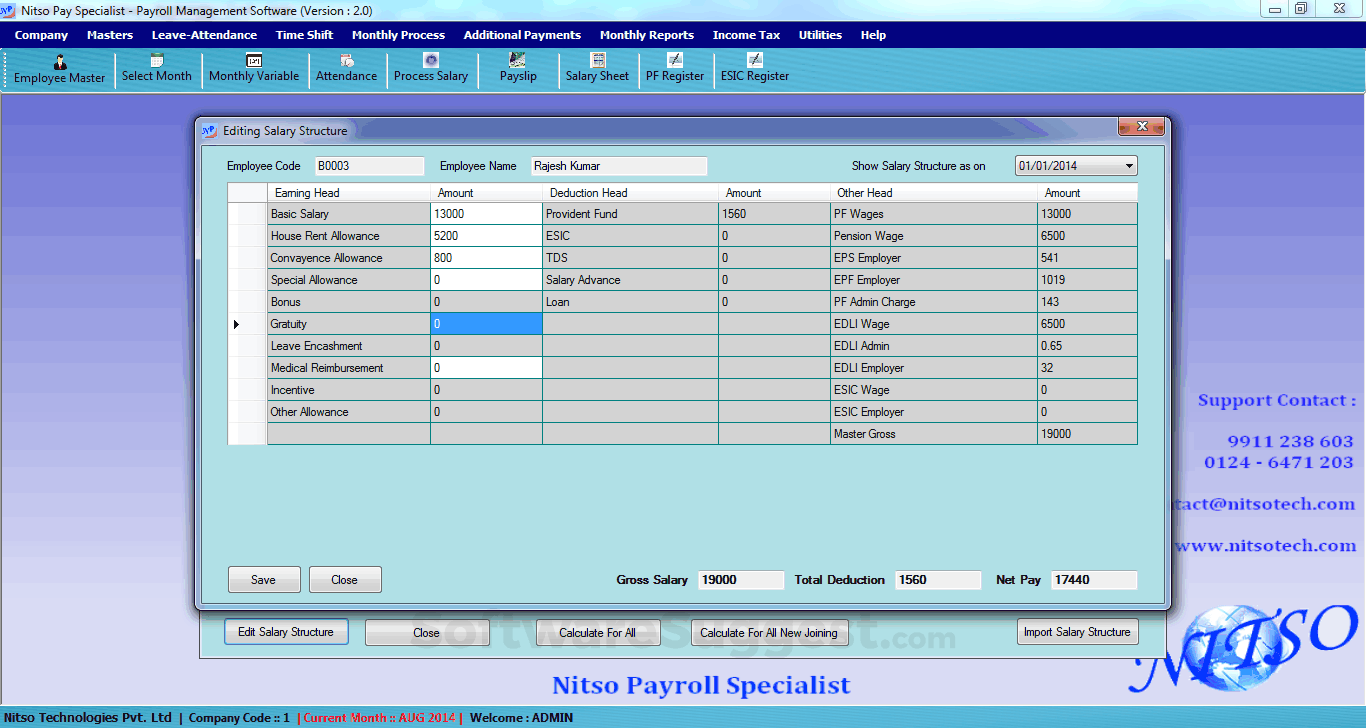
Task: Open the ESIC Register toolbar icon
Action: (755, 69)
